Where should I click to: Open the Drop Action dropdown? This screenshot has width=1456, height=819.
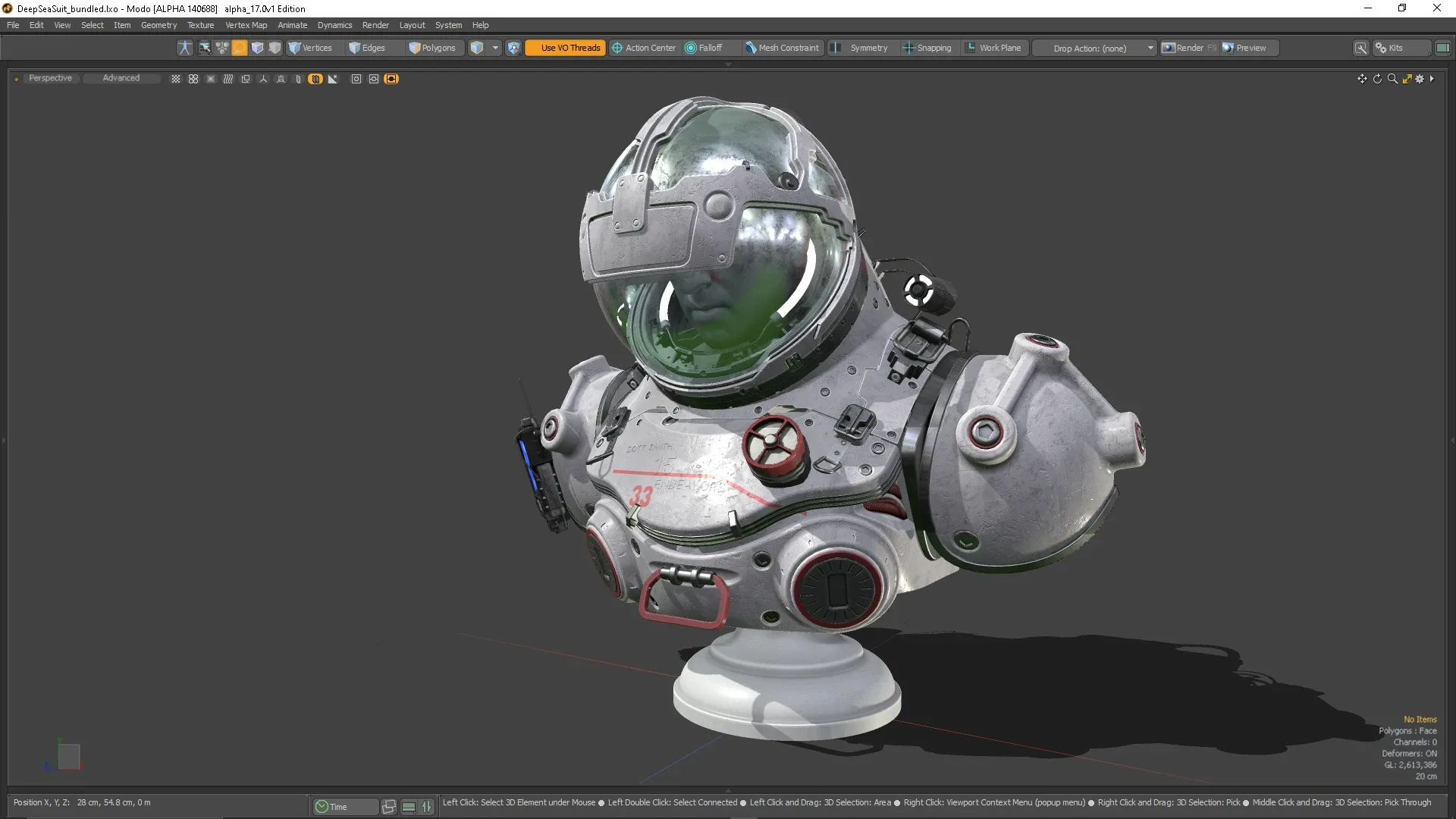(1096, 48)
